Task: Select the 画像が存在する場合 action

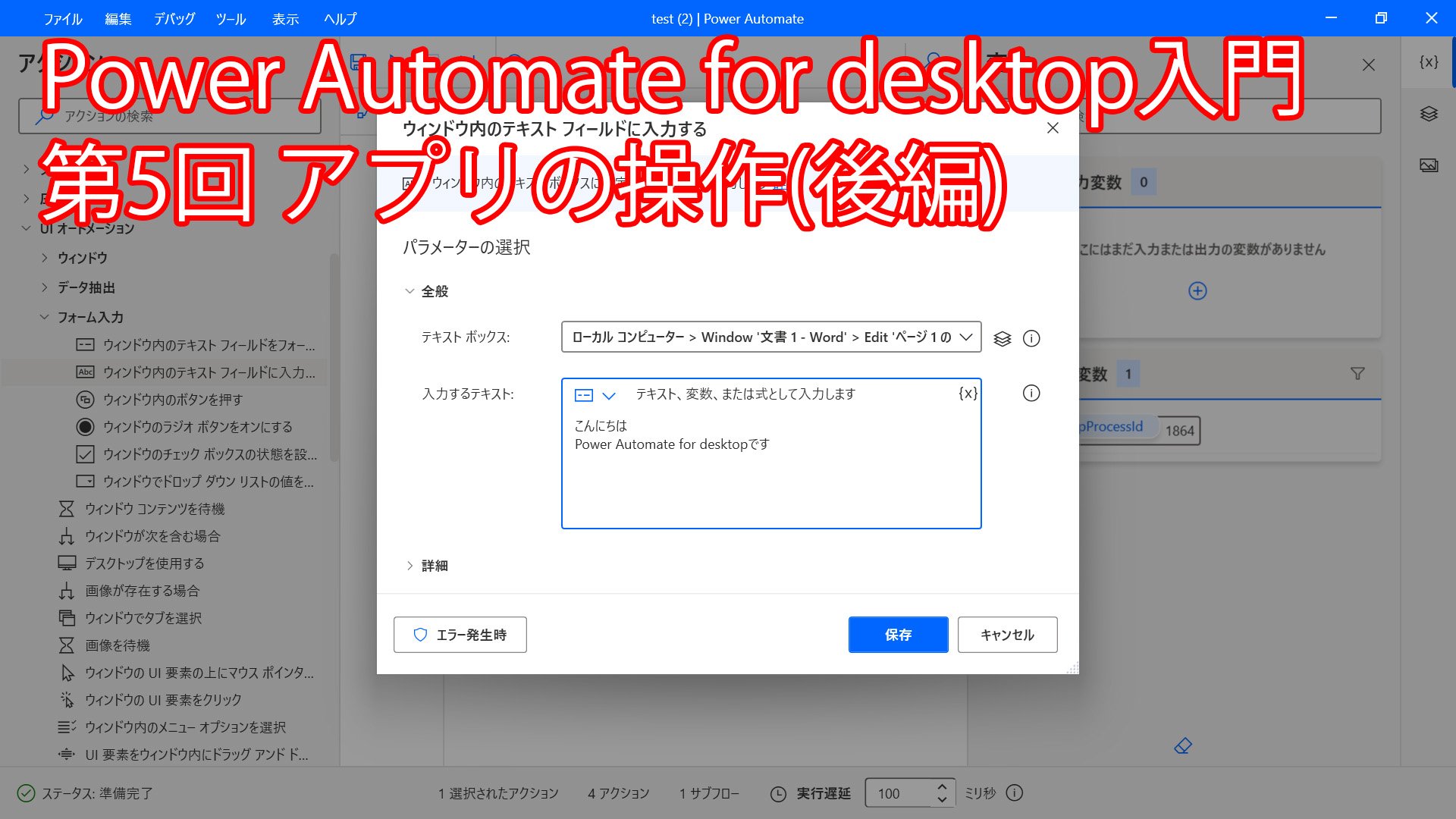Action: point(130,591)
